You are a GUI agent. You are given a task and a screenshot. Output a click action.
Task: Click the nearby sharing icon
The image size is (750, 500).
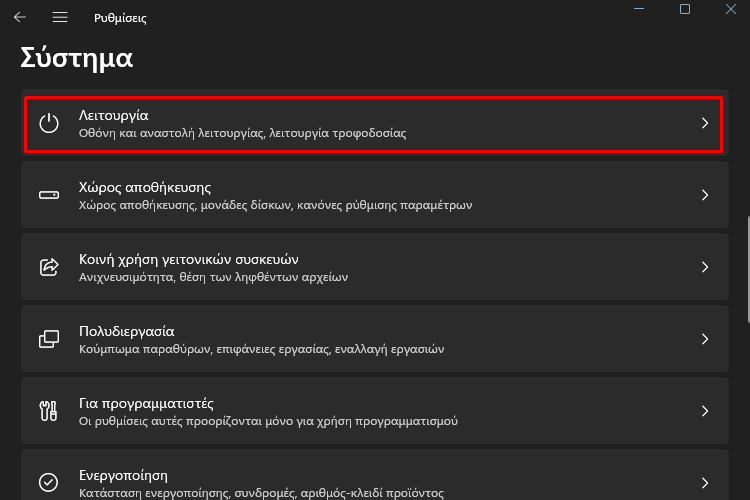(x=49, y=267)
